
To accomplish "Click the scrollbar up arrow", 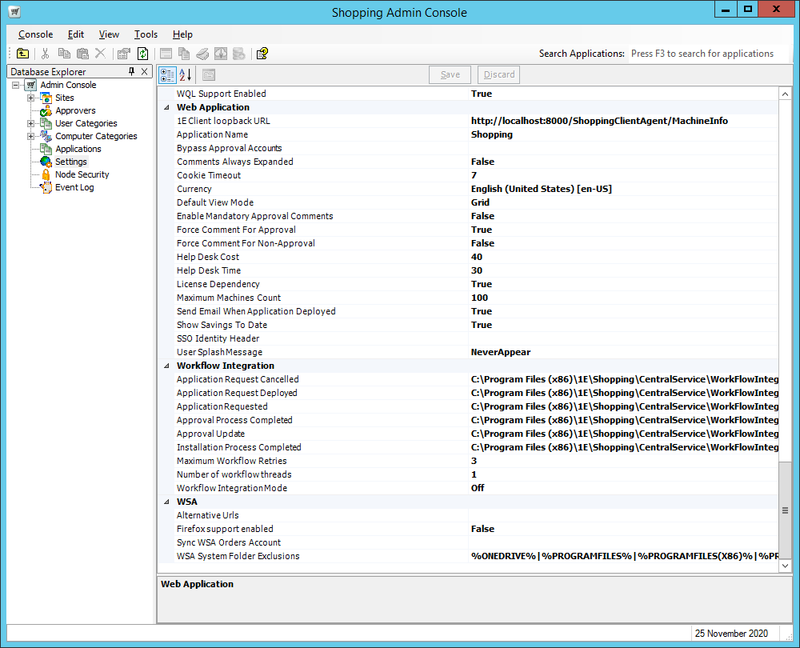I will pyautogui.click(x=785, y=94).
